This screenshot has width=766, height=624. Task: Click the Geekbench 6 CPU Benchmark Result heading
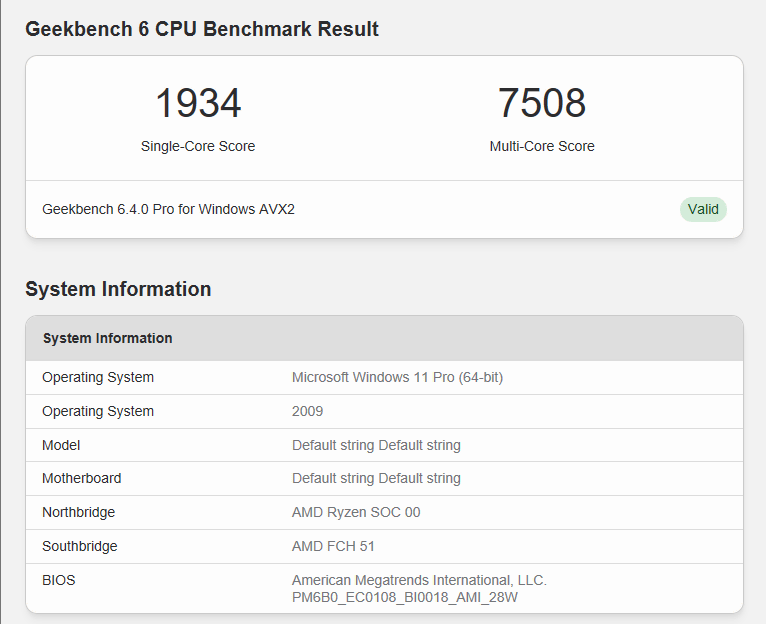(202, 29)
